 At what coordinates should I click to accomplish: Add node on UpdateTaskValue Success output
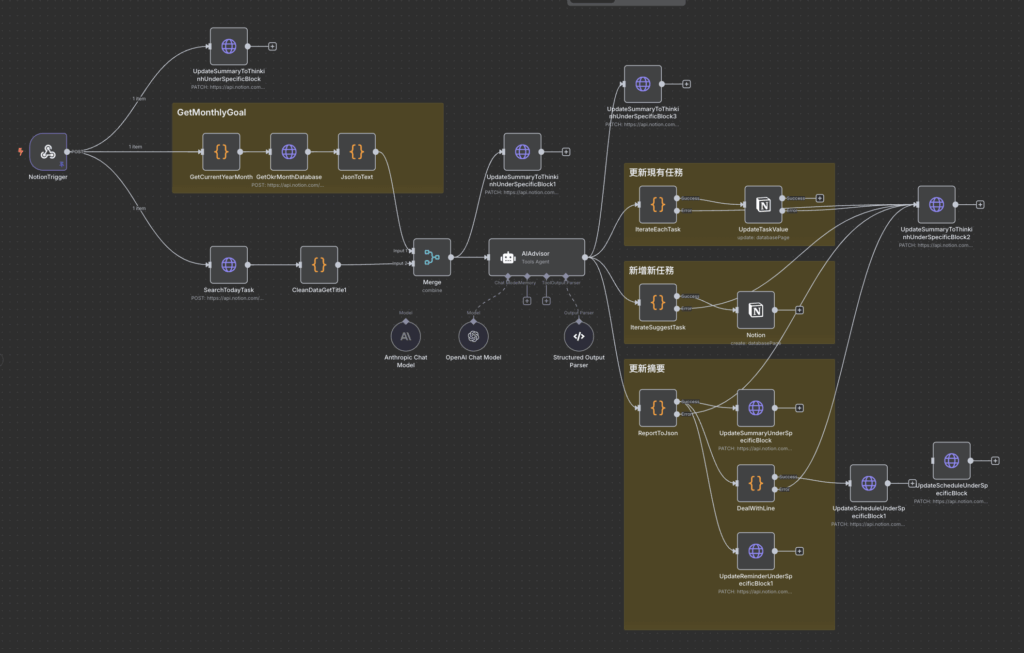820,199
